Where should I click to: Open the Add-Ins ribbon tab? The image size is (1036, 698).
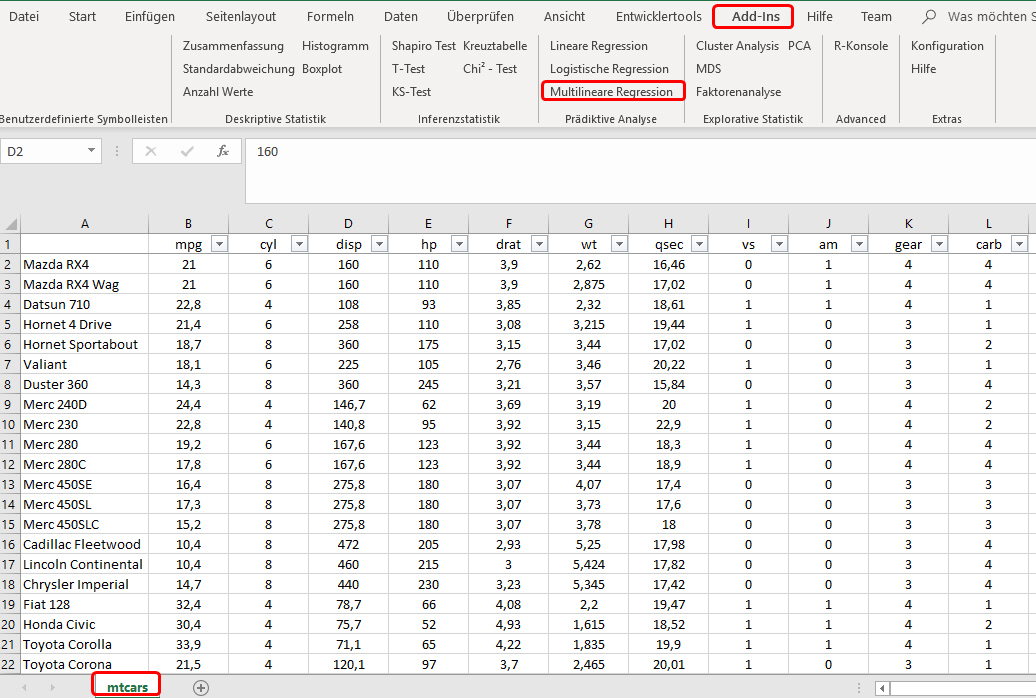(x=754, y=17)
